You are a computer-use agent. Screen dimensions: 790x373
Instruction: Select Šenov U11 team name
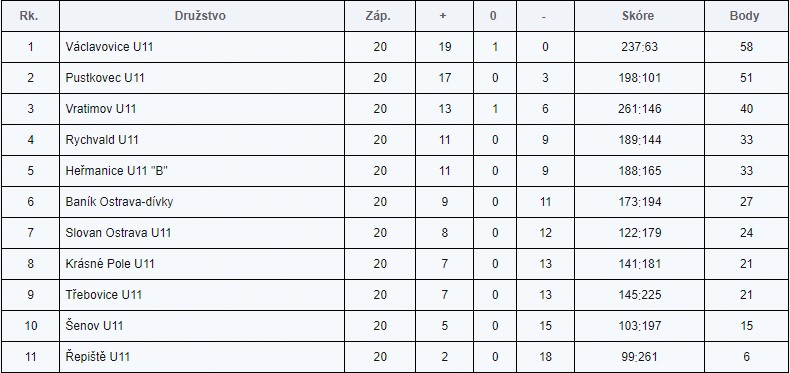94,326
